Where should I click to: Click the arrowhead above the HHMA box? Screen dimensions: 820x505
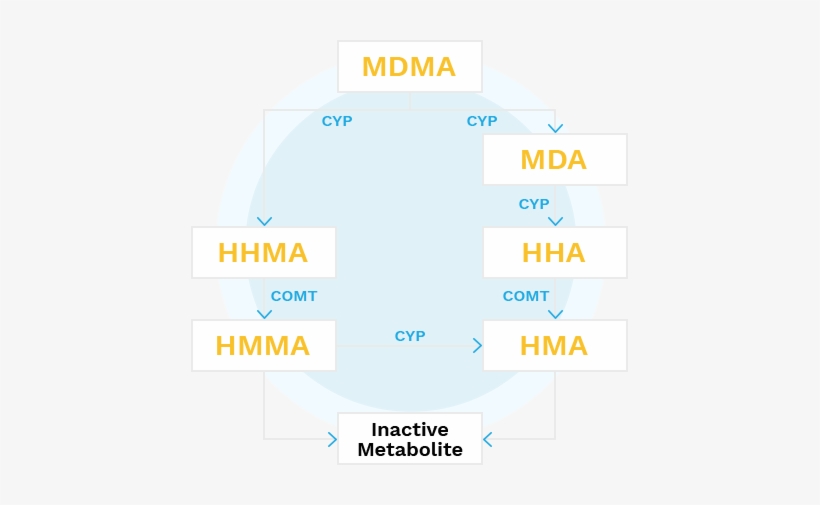tap(264, 221)
